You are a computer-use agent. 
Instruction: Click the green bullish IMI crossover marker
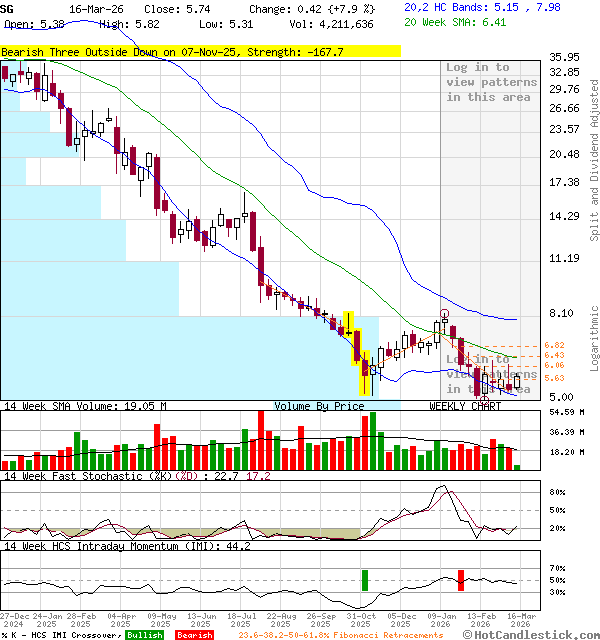coord(365,579)
